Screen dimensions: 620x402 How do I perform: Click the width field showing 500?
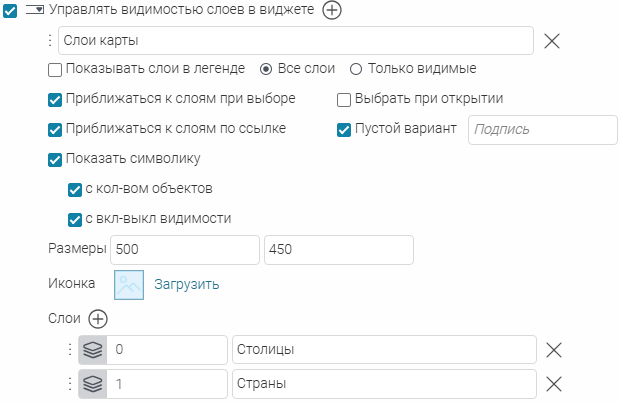click(185, 250)
